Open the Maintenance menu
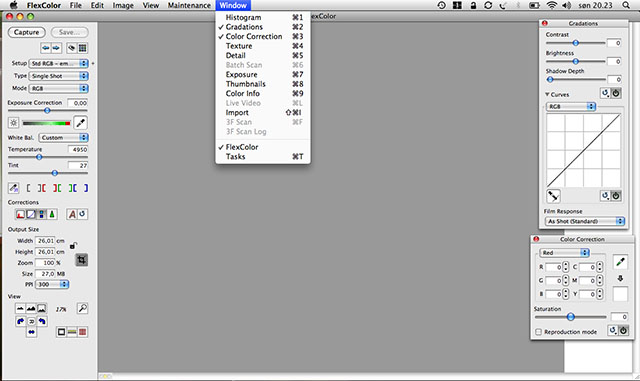The height and width of the screenshot is (381, 640). coord(189,5)
